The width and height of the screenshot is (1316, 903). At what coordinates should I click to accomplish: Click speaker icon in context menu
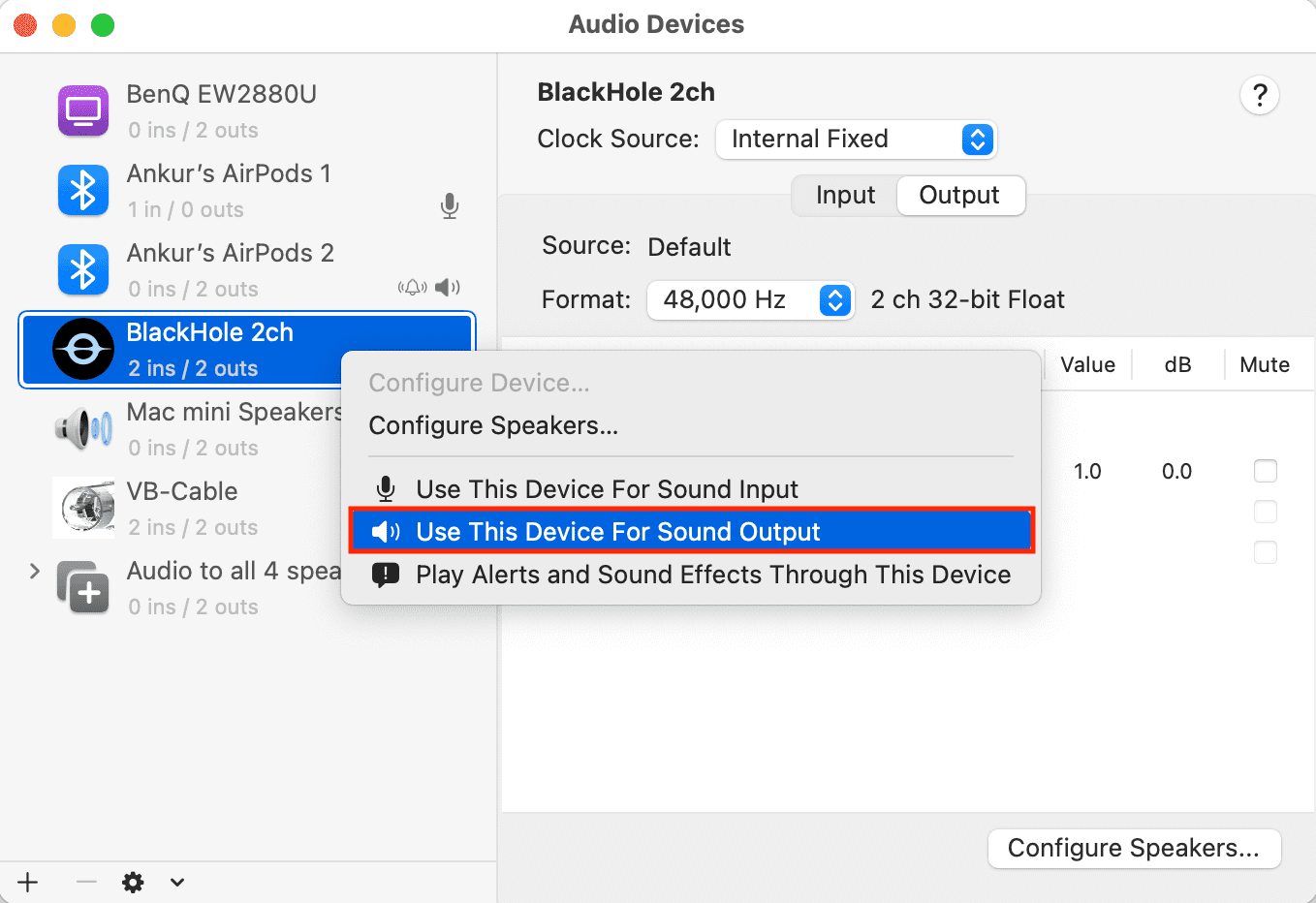point(386,531)
